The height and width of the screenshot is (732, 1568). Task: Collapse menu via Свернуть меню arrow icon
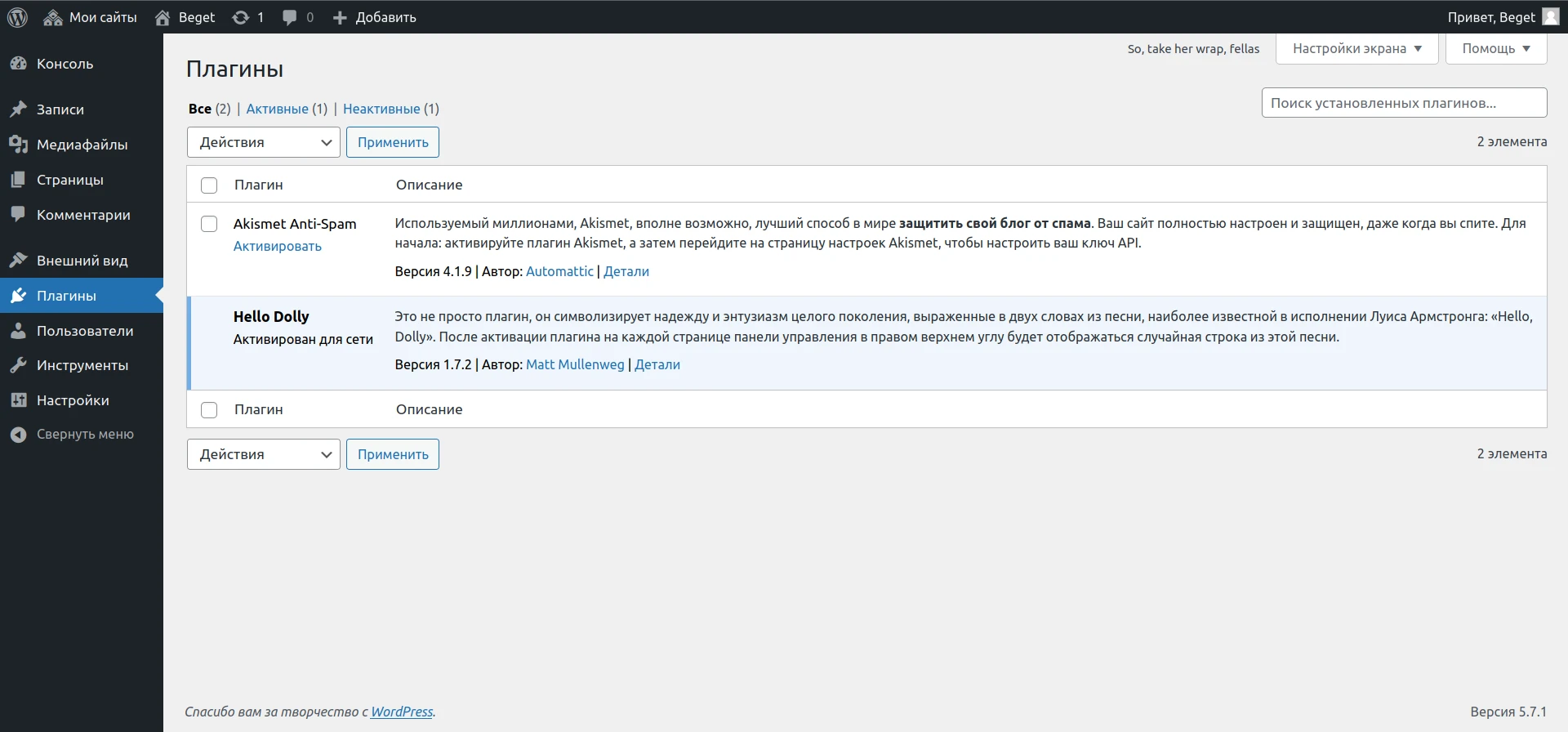(18, 435)
